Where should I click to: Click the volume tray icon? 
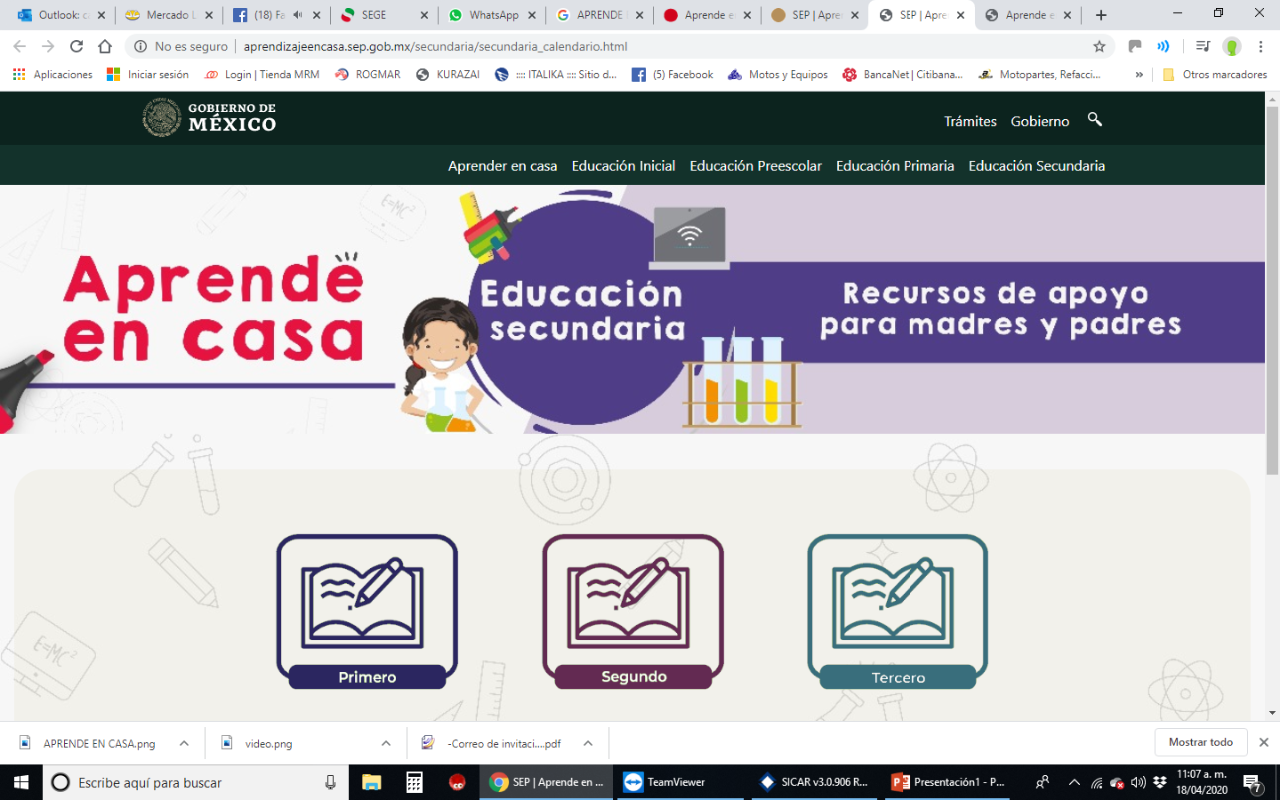click(1138, 782)
